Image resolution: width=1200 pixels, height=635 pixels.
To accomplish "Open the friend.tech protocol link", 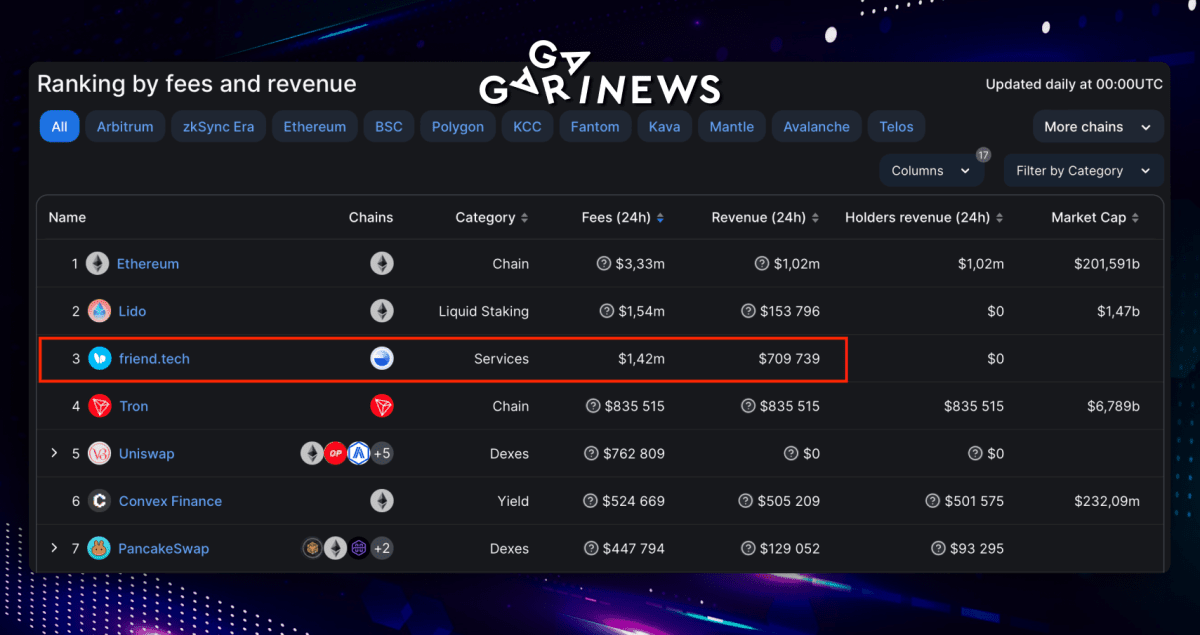I will [x=154, y=359].
